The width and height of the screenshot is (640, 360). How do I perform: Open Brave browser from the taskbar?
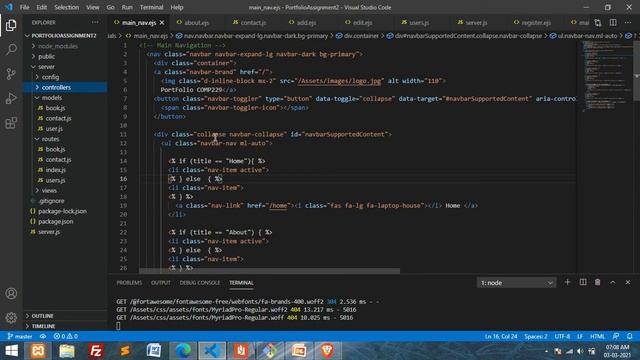coord(327,351)
